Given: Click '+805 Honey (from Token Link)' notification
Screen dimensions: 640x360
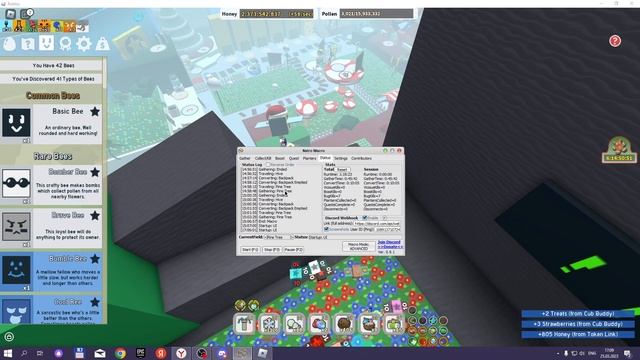Looking at the screenshot, I should [577, 334].
